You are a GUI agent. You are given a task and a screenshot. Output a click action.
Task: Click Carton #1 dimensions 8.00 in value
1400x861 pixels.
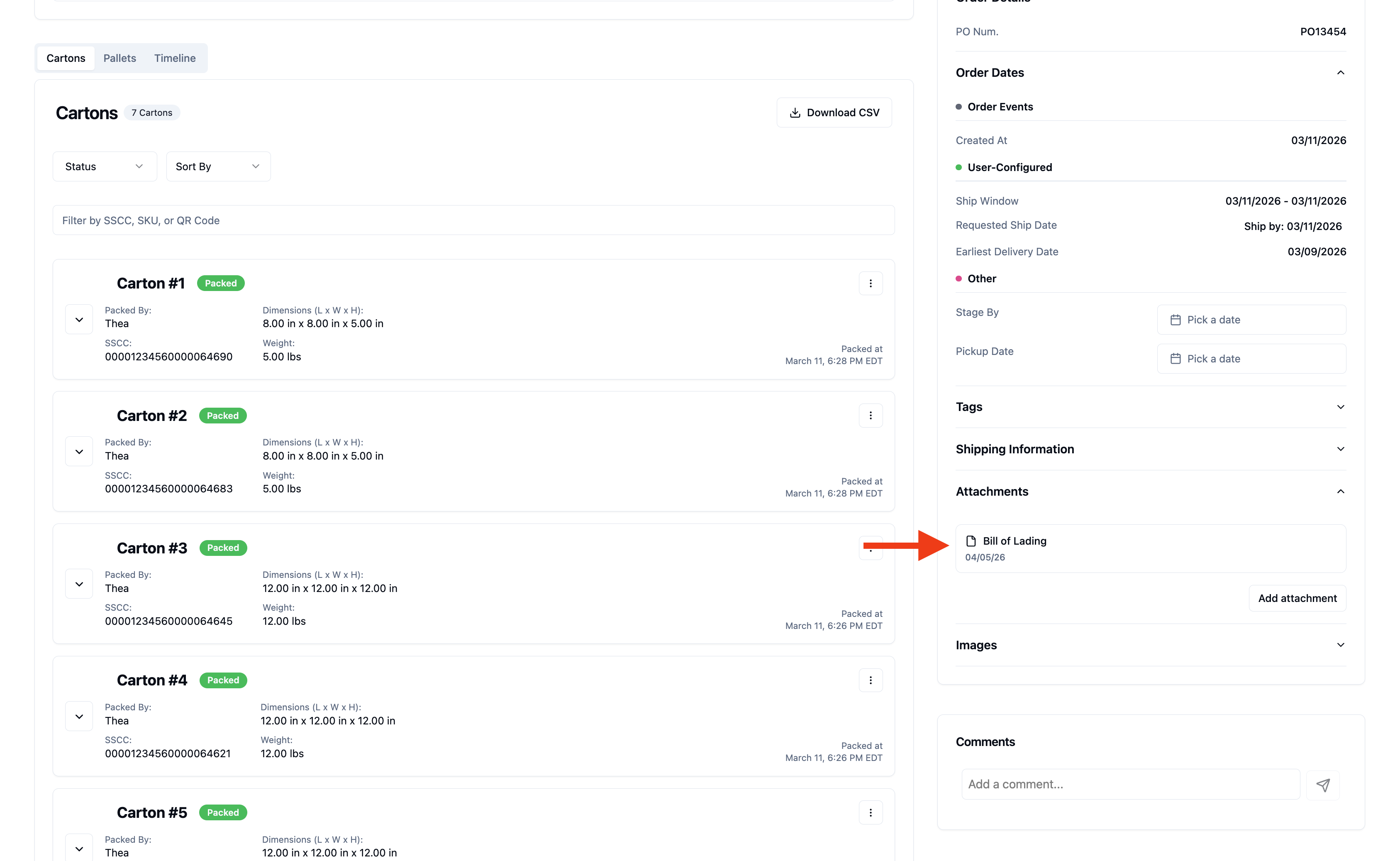[323, 324]
